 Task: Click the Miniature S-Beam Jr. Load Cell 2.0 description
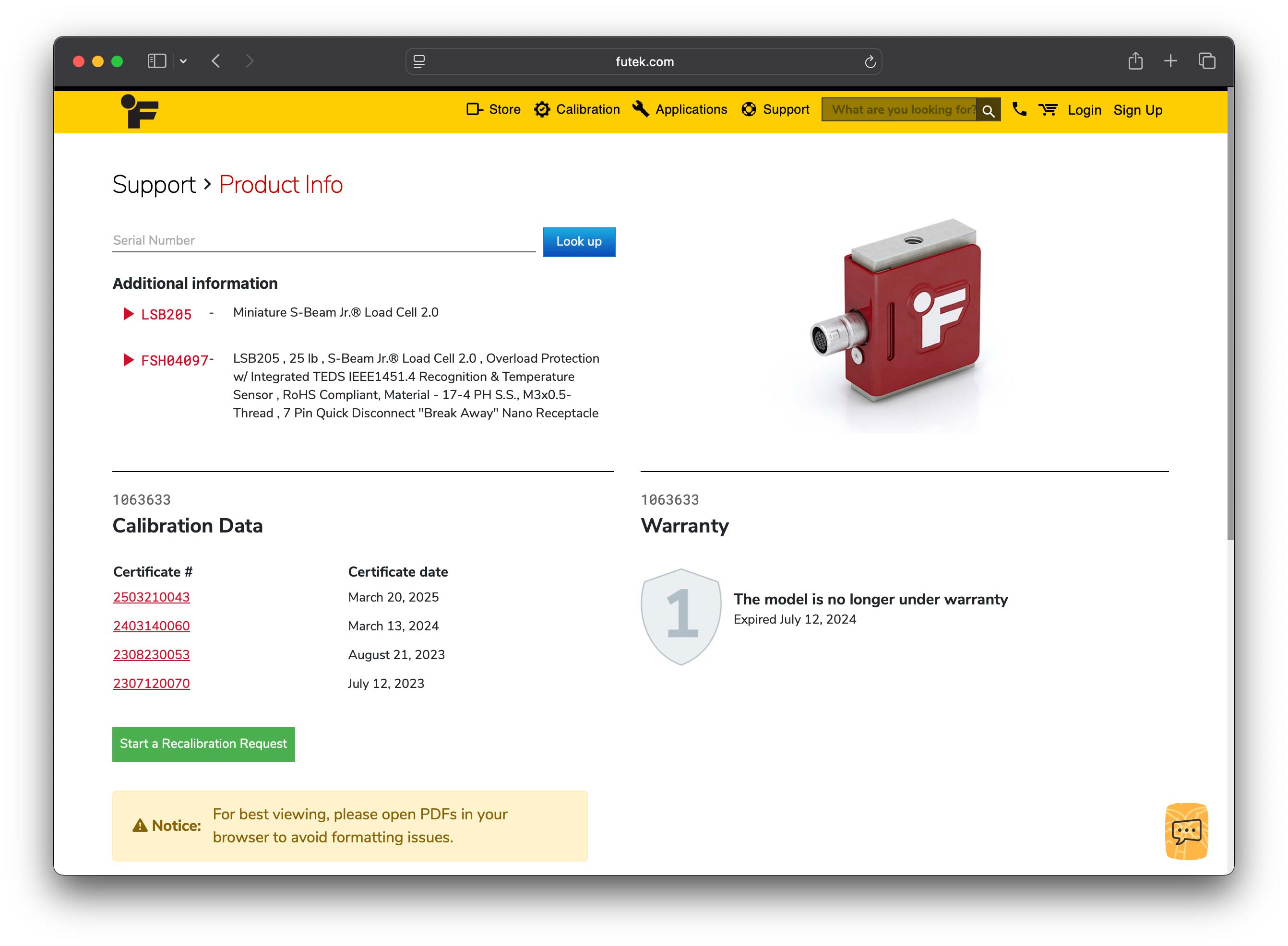pyautogui.click(x=335, y=312)
